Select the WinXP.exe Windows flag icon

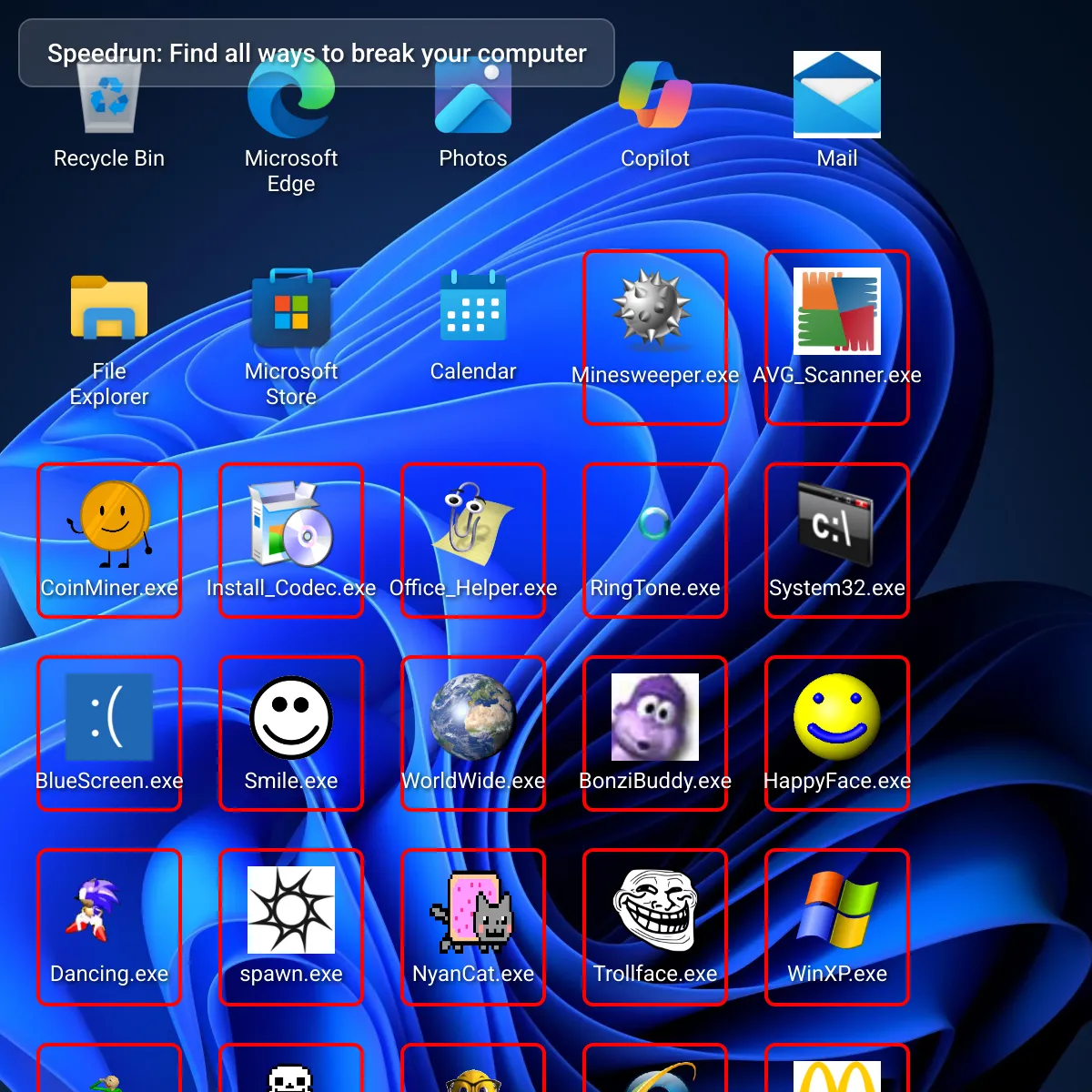pyautogui.click(x=837, y=910)
